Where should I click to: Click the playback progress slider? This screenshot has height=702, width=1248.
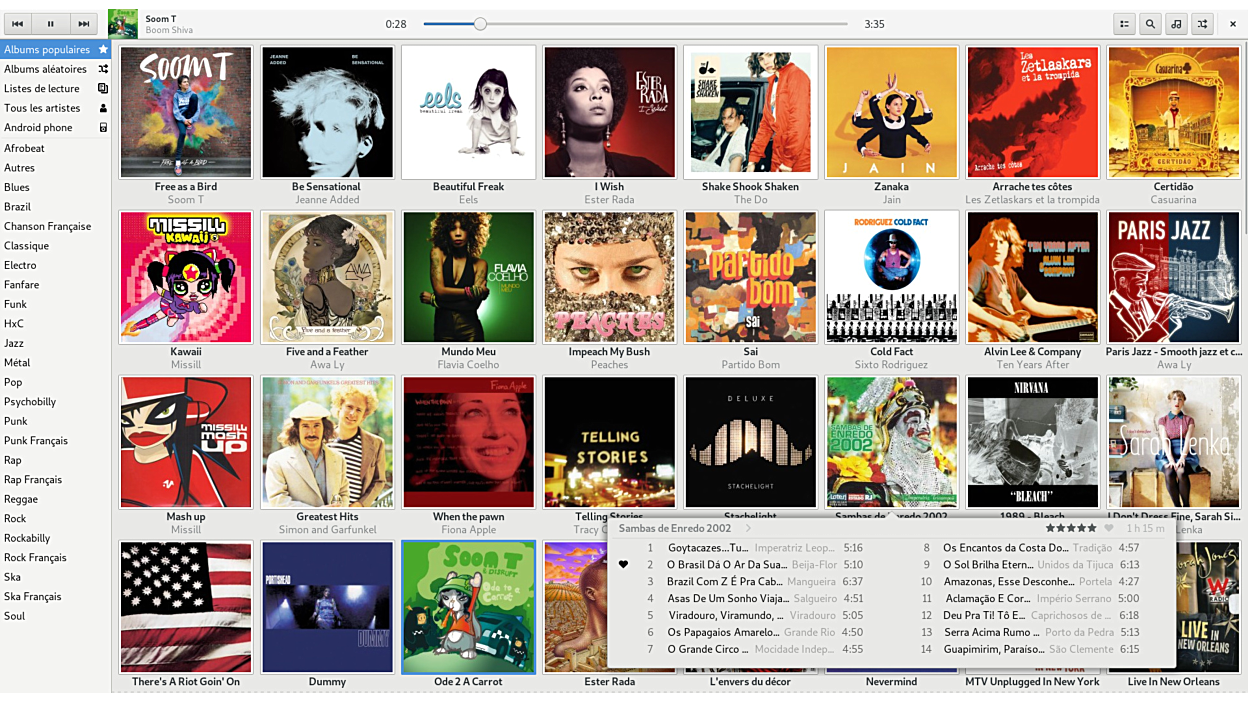[635, 24]
